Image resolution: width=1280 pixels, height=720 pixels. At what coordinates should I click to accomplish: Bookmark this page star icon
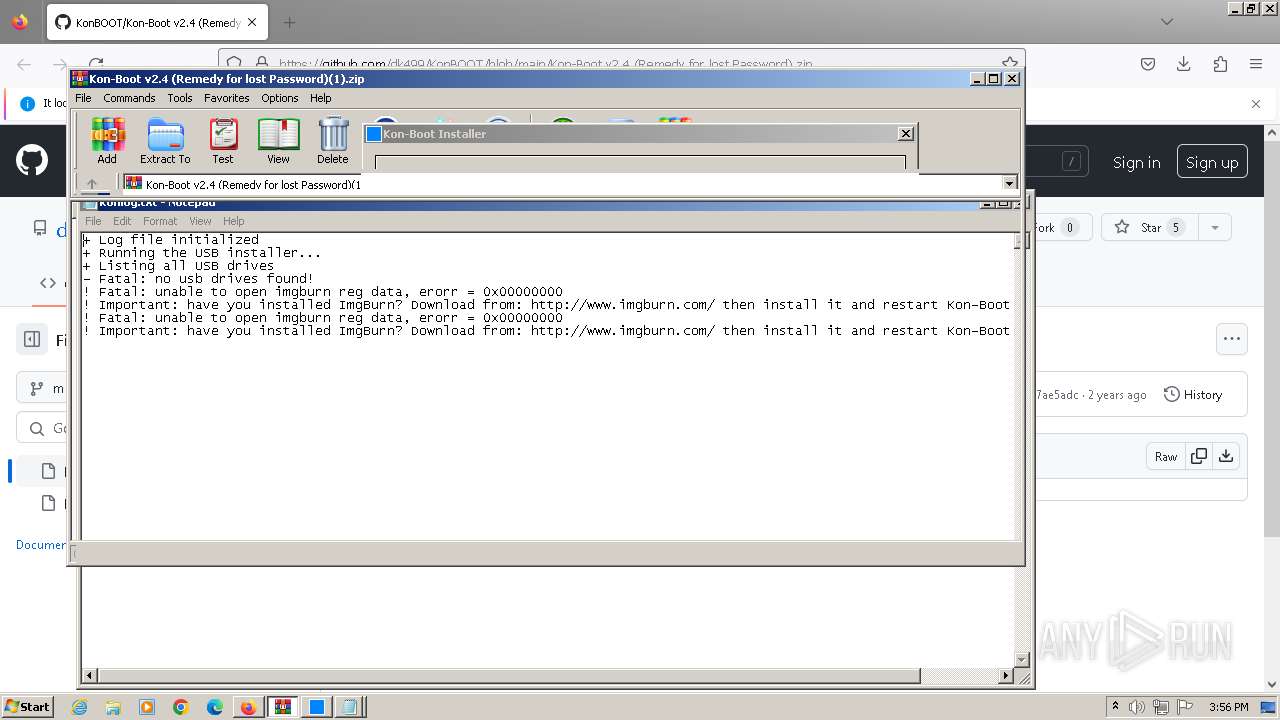pyautogui.click(x=1009, y=62)
